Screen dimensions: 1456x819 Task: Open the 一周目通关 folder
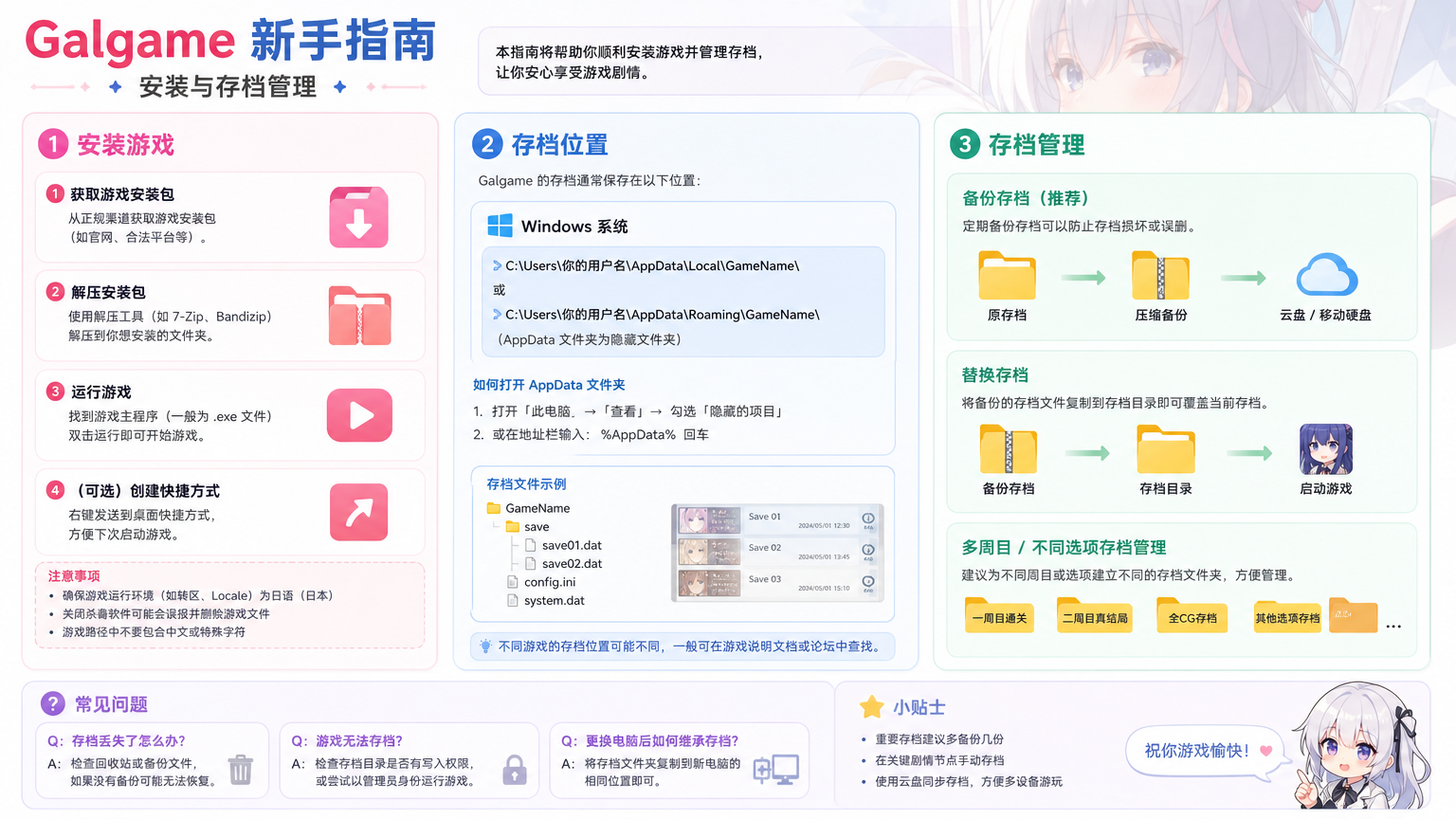(999, 615)
